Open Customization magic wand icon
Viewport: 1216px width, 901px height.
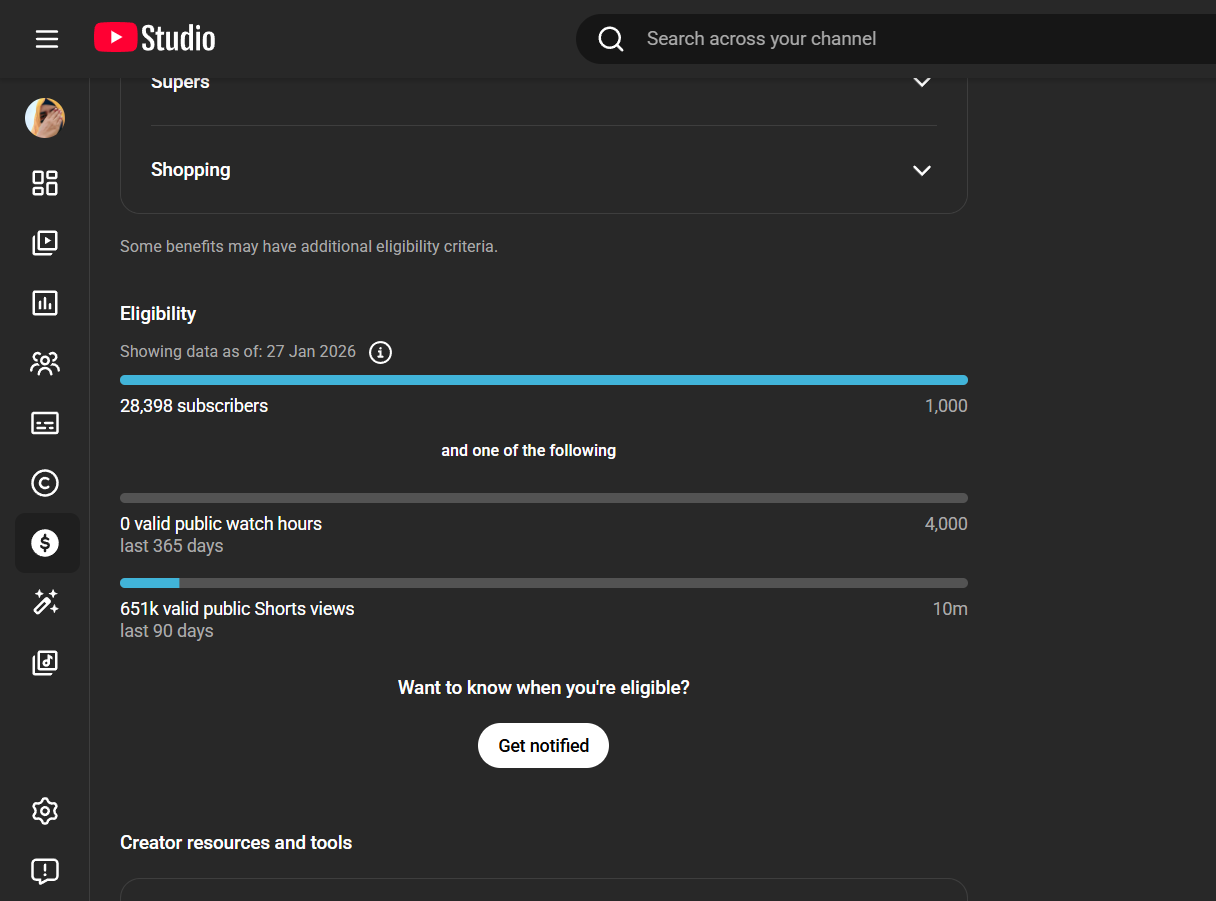coord(45,602)
